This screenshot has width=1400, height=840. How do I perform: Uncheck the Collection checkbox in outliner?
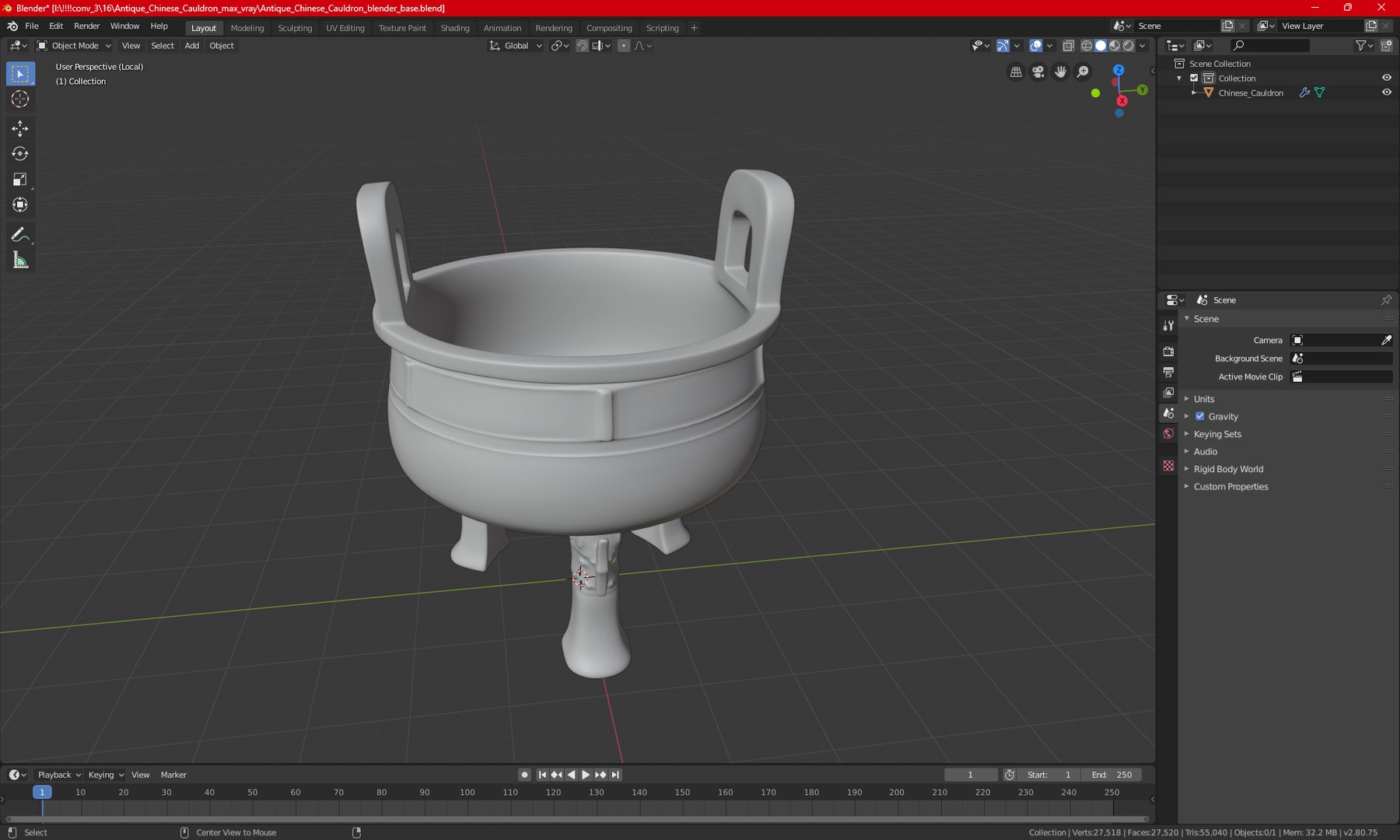pos(1195,78)
